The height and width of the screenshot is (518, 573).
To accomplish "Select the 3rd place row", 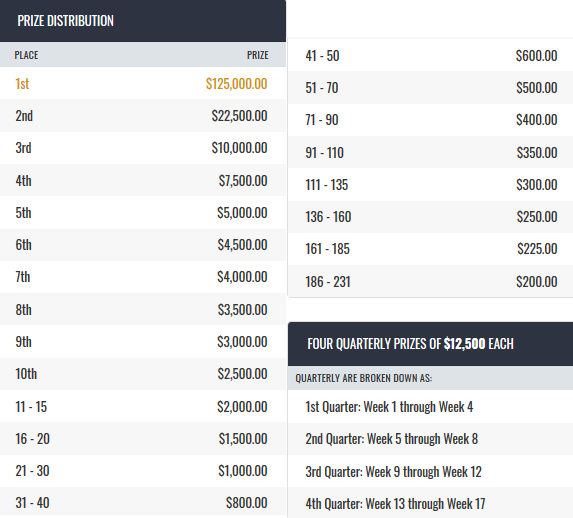I will (x=143, y=148).
